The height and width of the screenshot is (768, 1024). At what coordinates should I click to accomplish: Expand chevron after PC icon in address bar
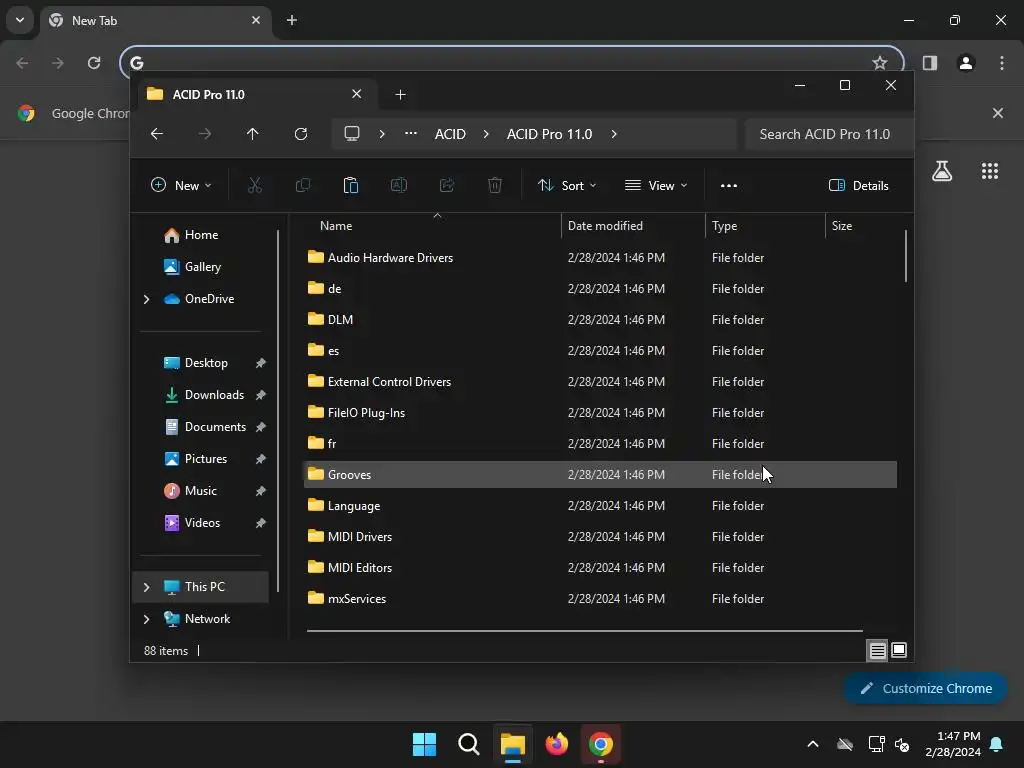pyautogui.click(x=382, y=134)
